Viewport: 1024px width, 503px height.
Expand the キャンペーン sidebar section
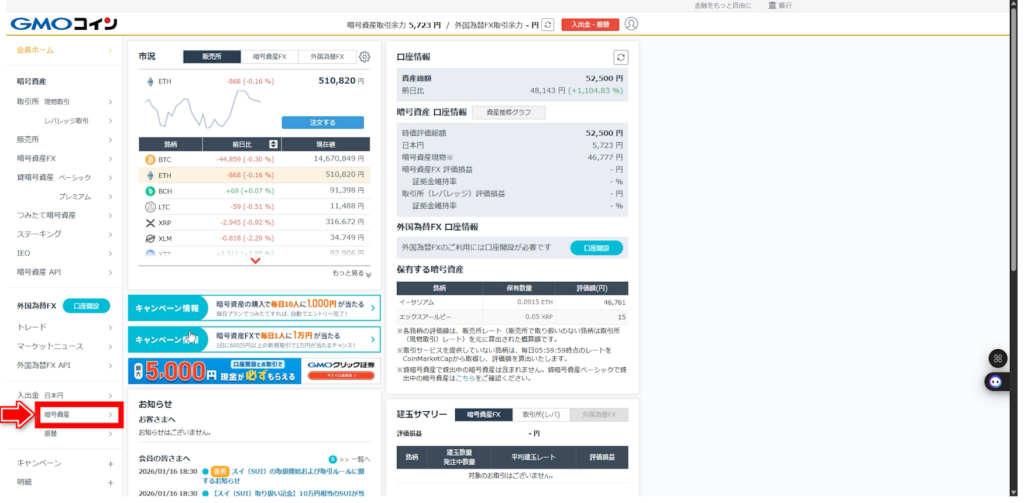pos(109,463)
